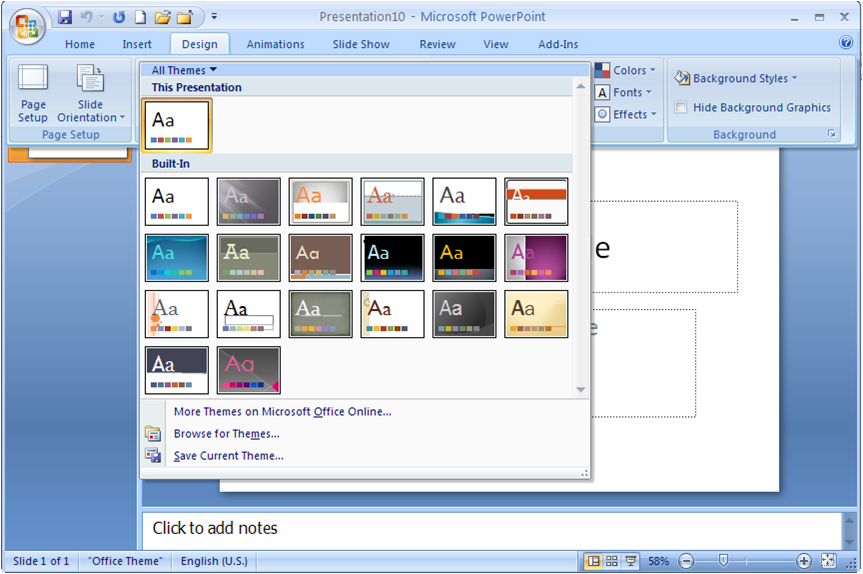Image resolution: width=863 pixels, height=574 pixels.
Task: Open the Customize Quick Access Toolbar arrow
Action: (214, 17)
